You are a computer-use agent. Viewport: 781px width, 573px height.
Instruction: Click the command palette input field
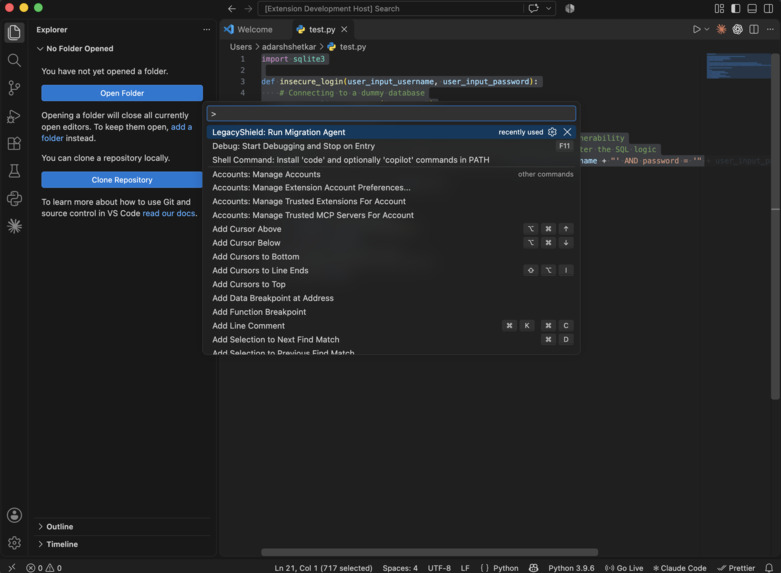click(391, 114)
